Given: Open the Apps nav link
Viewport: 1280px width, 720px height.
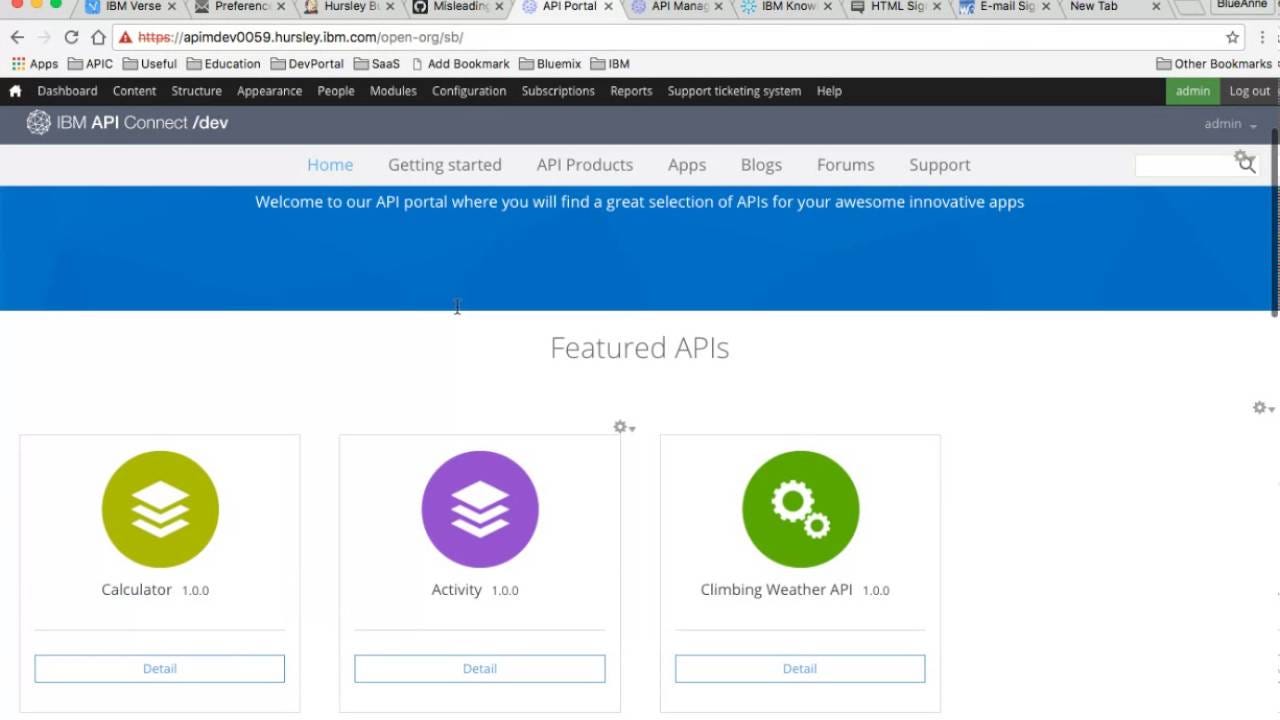Looking at the screenshot, I should [687, 165].
